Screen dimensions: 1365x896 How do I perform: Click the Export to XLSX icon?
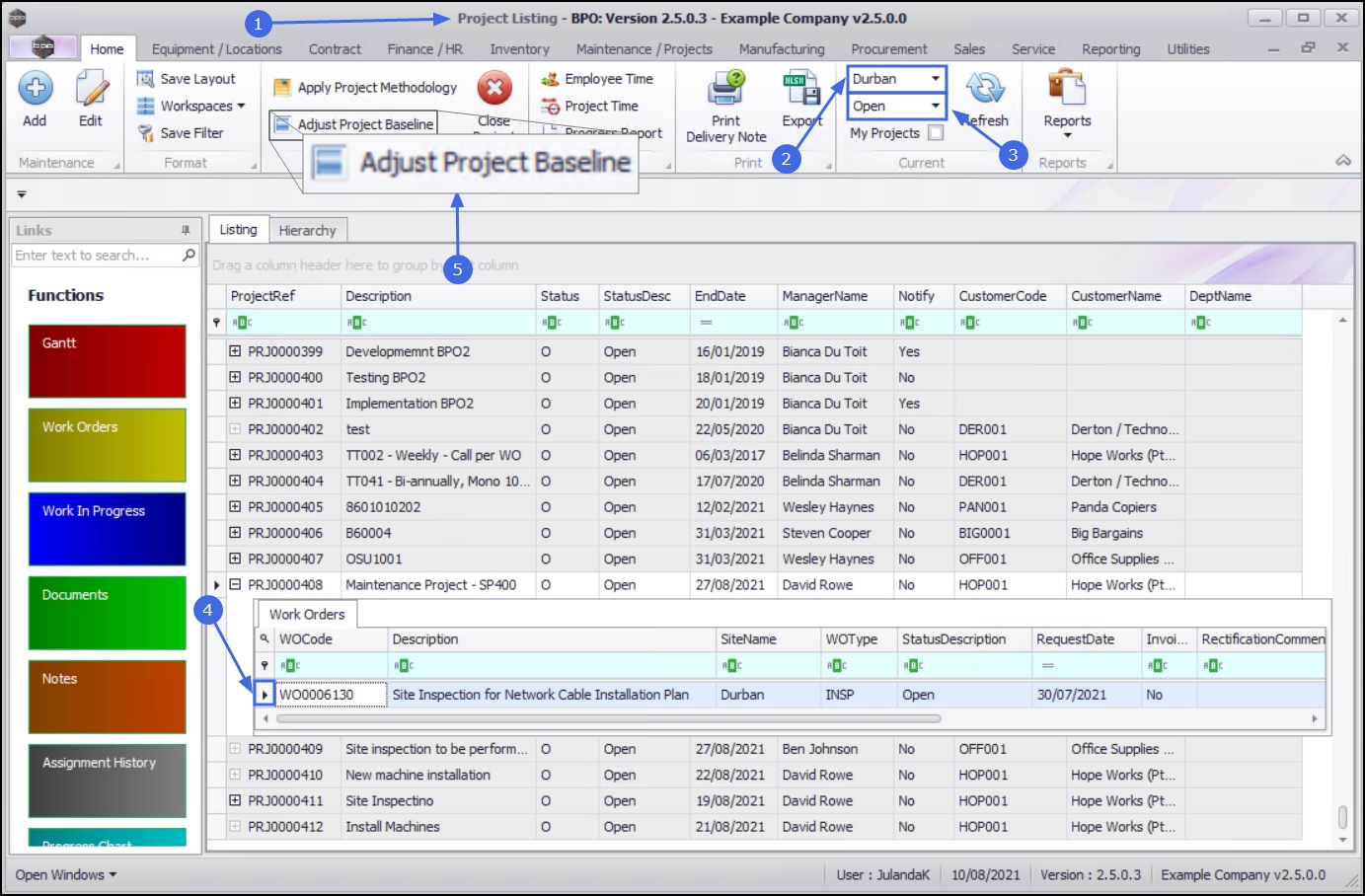(x=801, y=88)
